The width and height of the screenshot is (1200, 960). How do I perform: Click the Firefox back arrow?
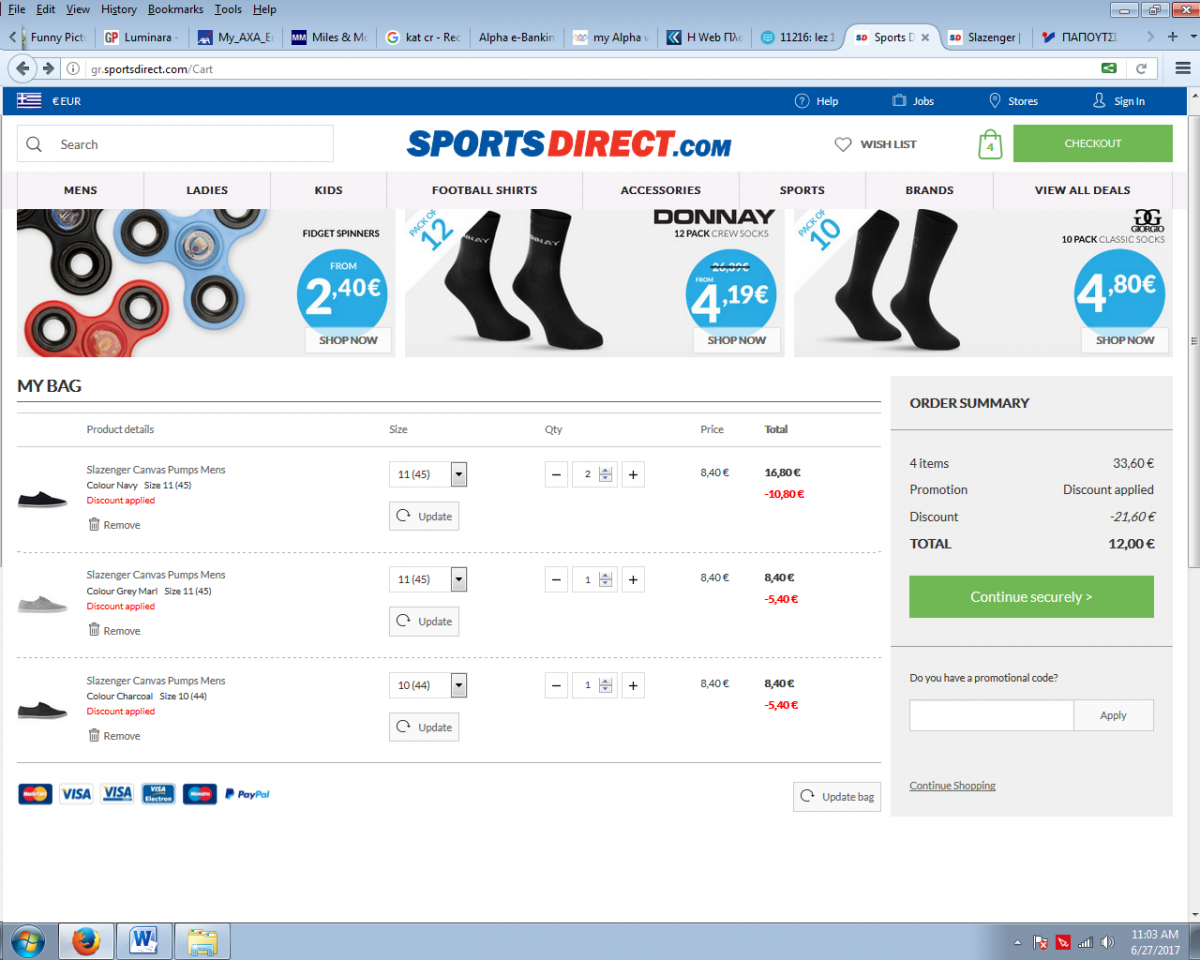coord(23,69)
